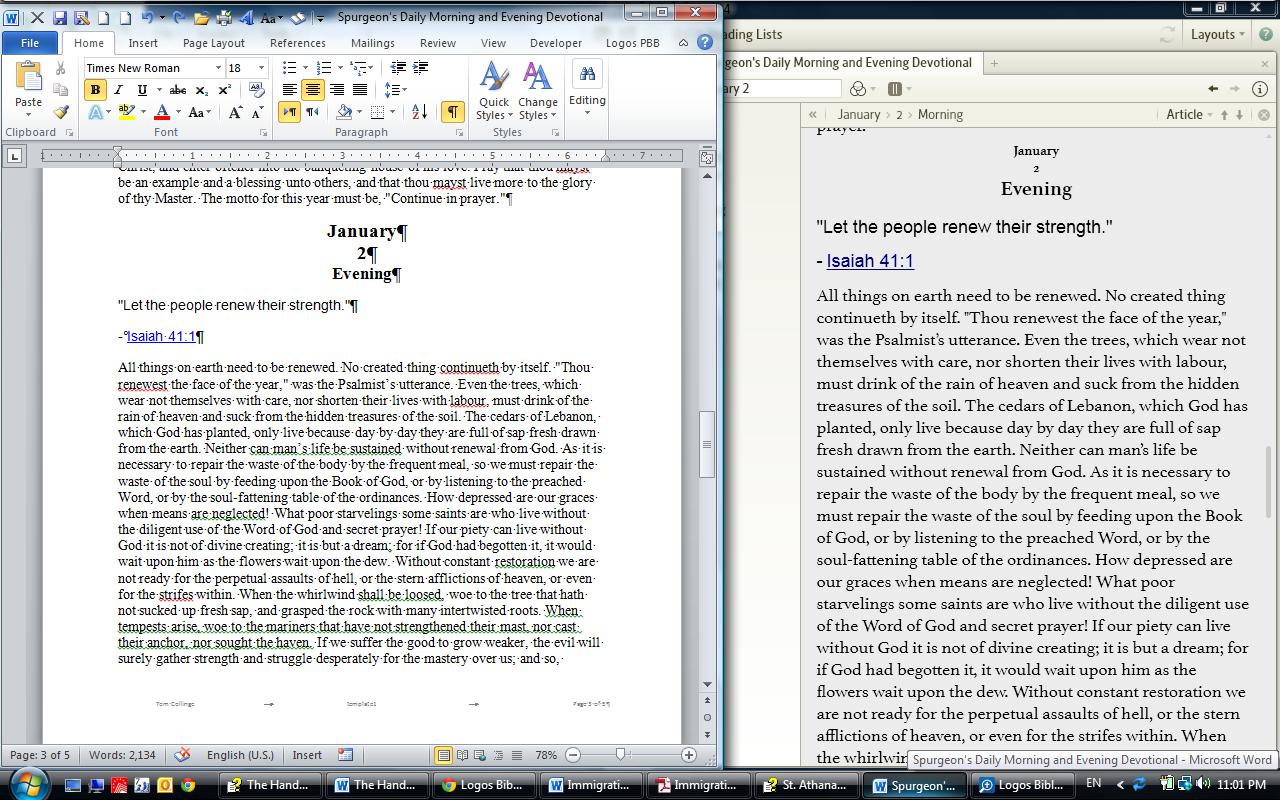The image size is (1280, 800).
Task: Click the Logos reference input box
Action: 782,89
